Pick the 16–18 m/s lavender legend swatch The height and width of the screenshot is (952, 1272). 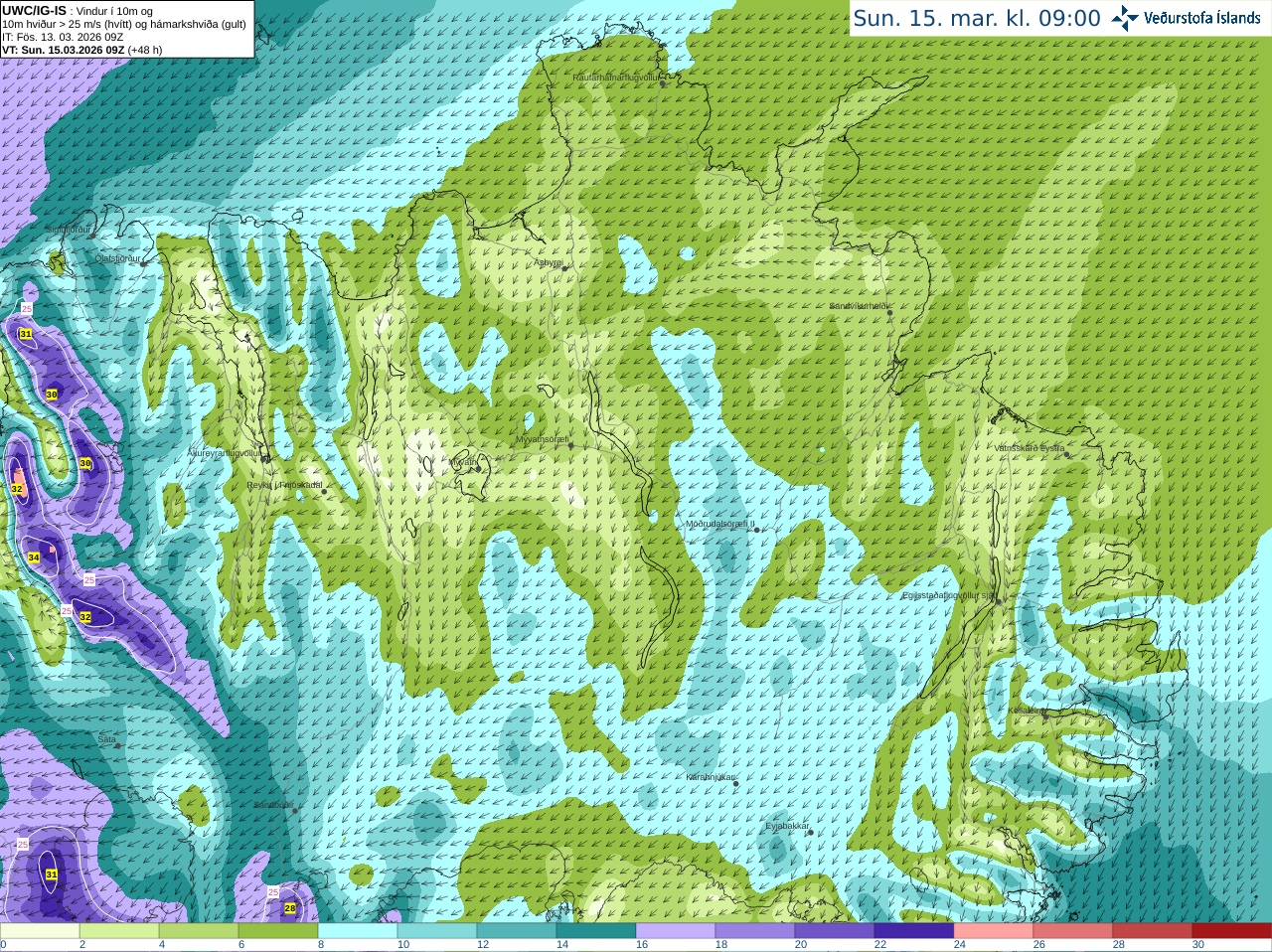coord(676,931)
